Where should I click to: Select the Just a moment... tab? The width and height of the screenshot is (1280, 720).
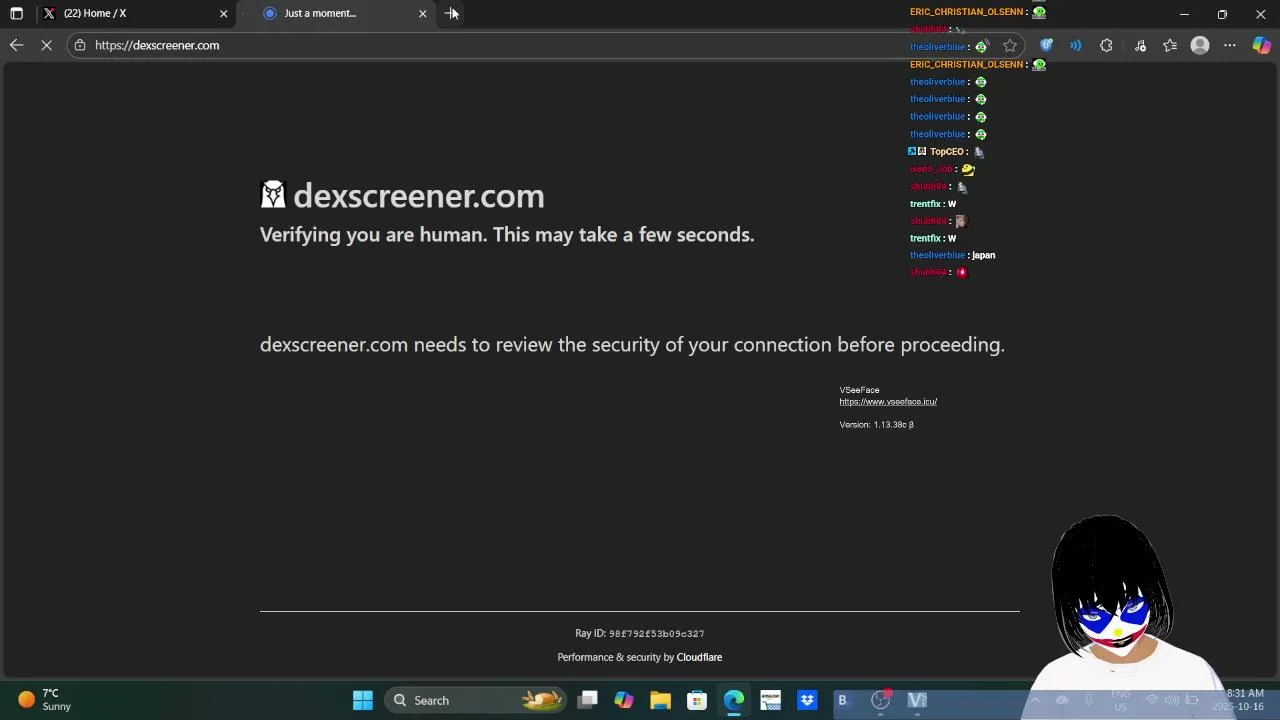(340, 13)
